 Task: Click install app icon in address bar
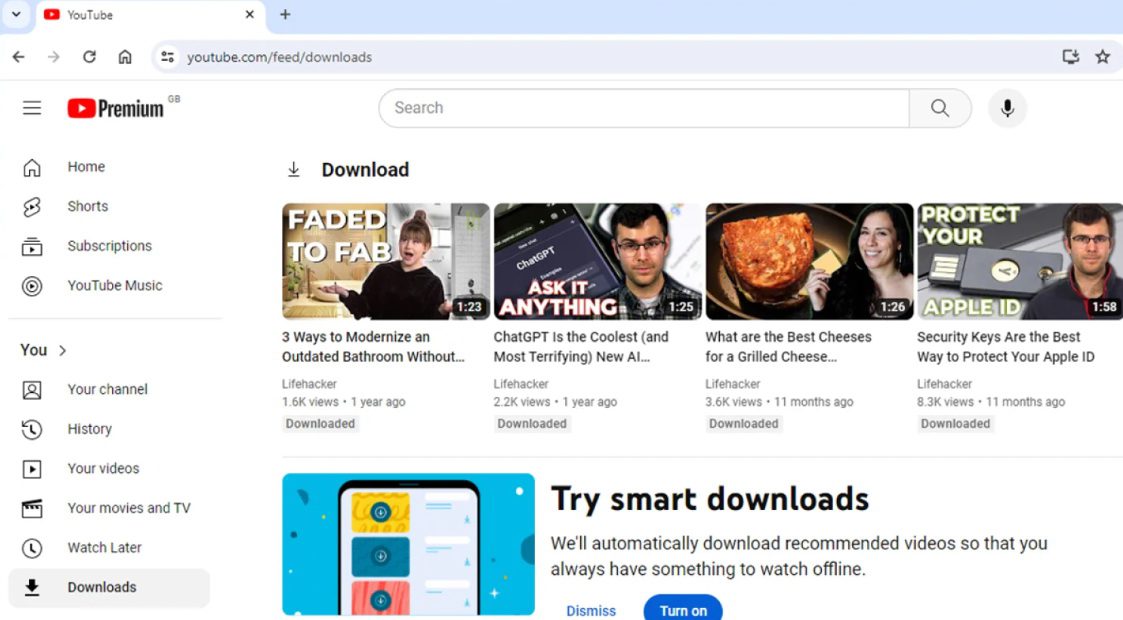pyautogui.click(x=1070, y=57)
